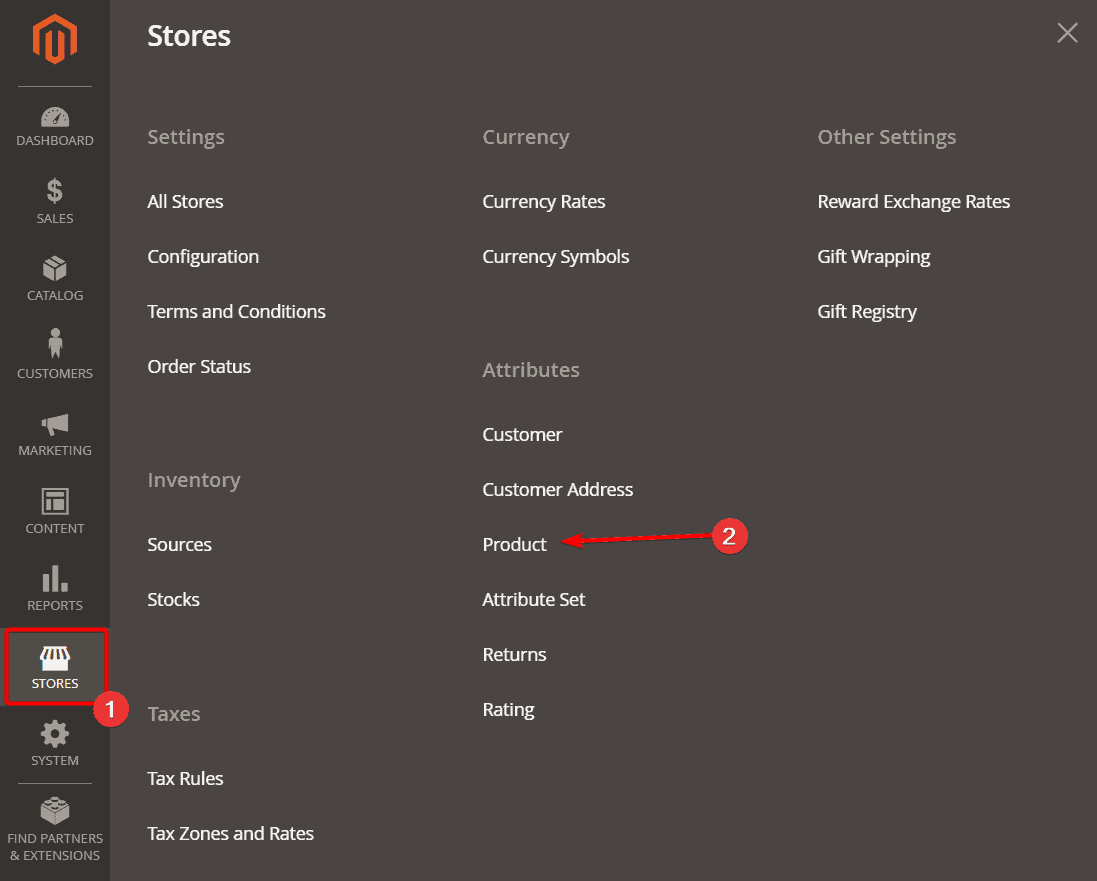The width and height of the screenshot is (1097, 881).
Task: Open Customer attributes
Action: pyautogui.click(x=522, y=435)
